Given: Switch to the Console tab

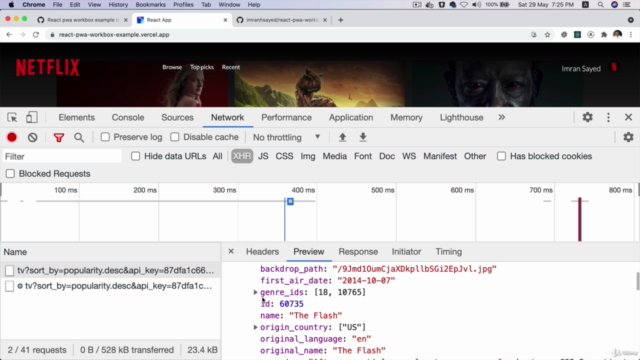Looking at the screenshot, I should [x=128, y=118].
